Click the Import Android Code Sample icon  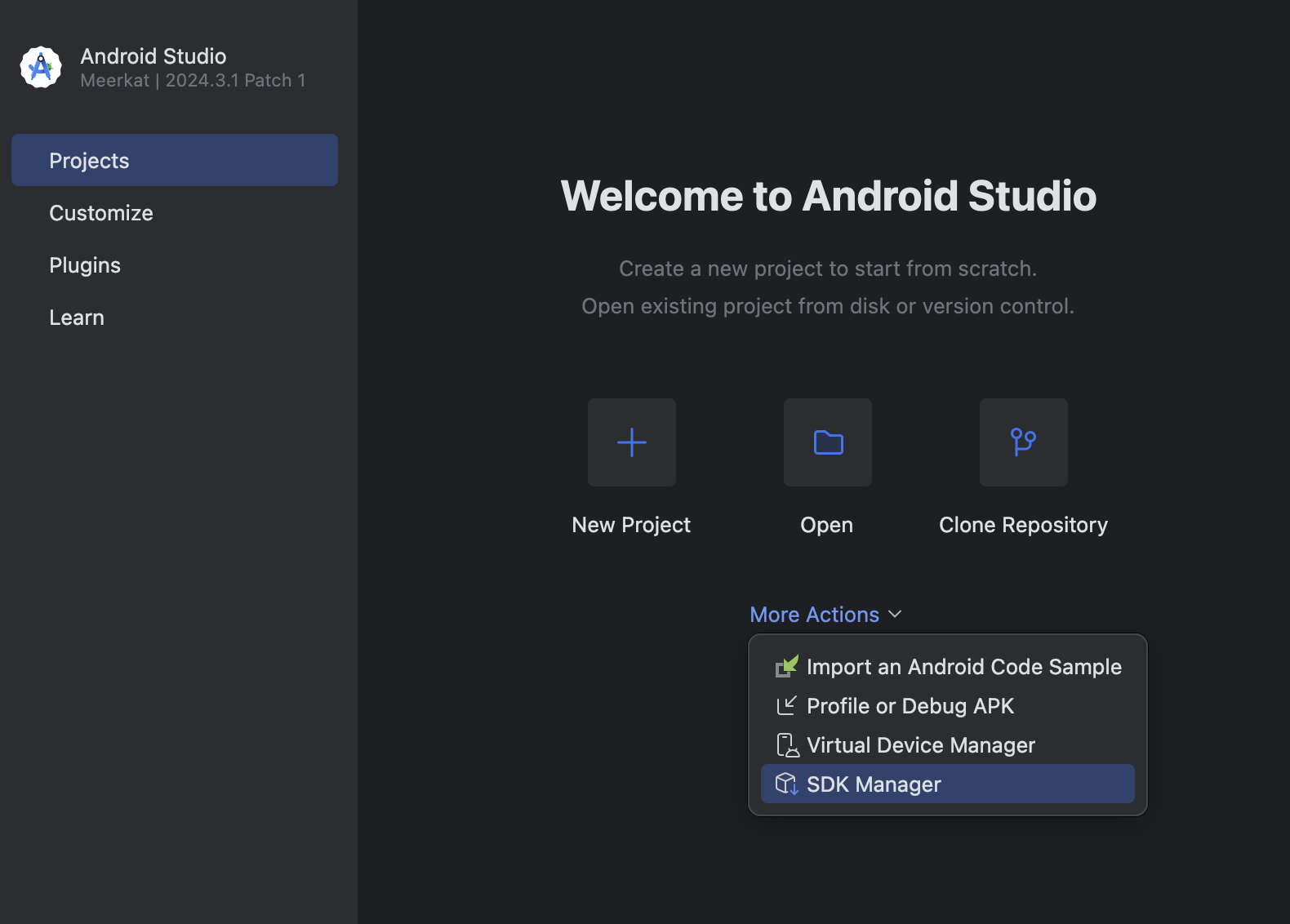(786, 666)
